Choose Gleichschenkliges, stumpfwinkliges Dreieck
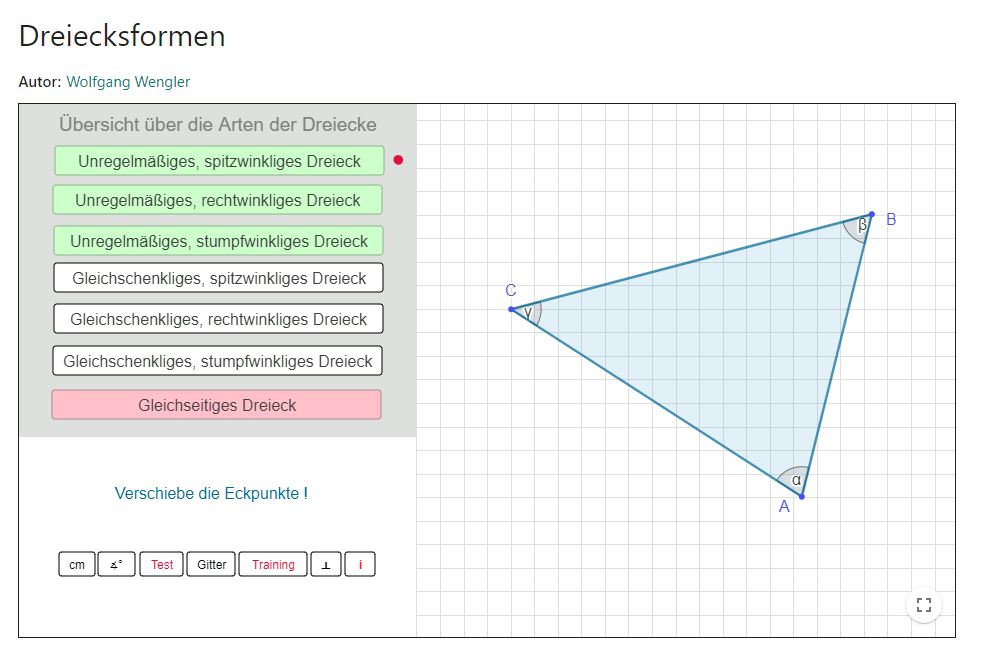The width and height of the screenshot is (985, 654). [217, 361]
